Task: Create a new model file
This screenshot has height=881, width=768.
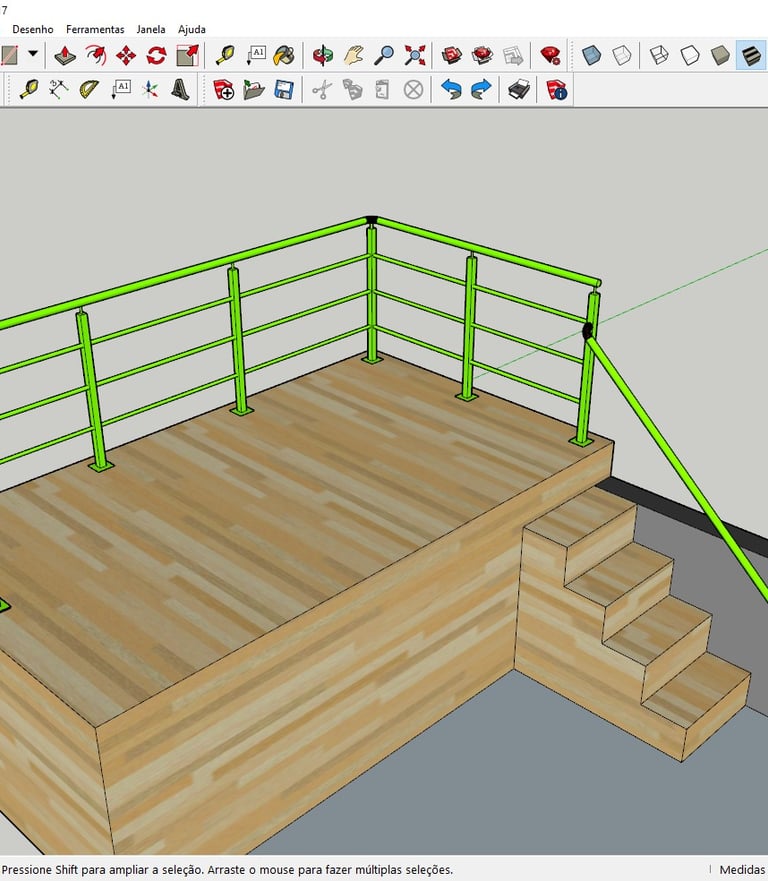Action: point(223,89)
